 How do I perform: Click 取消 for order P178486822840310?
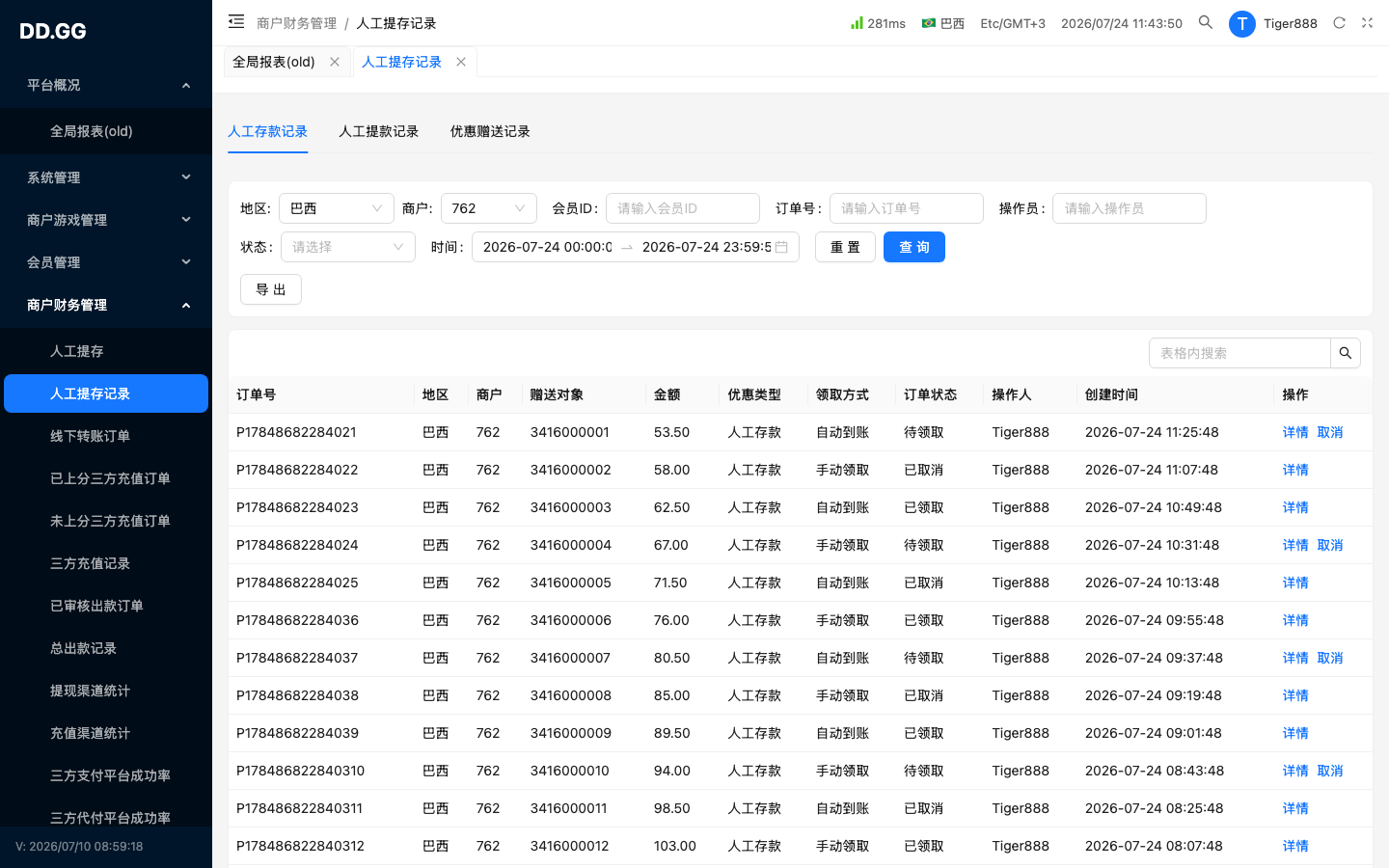pyautogui.click(x=1330, y=771)
